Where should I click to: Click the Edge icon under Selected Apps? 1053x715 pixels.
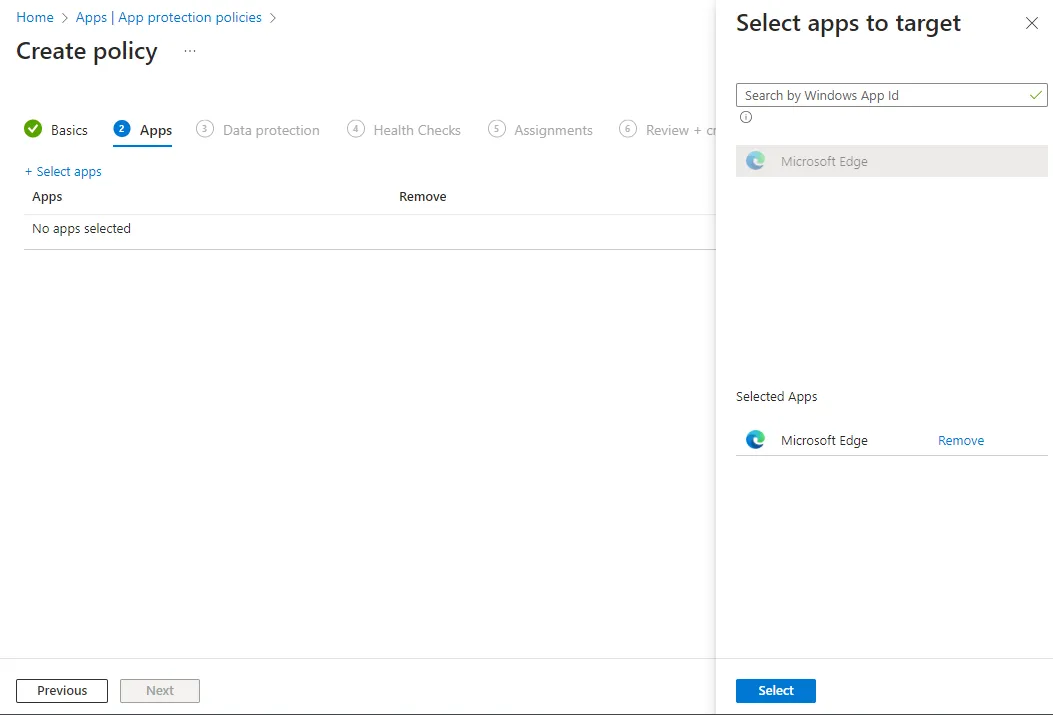click(x=756, y=440)
